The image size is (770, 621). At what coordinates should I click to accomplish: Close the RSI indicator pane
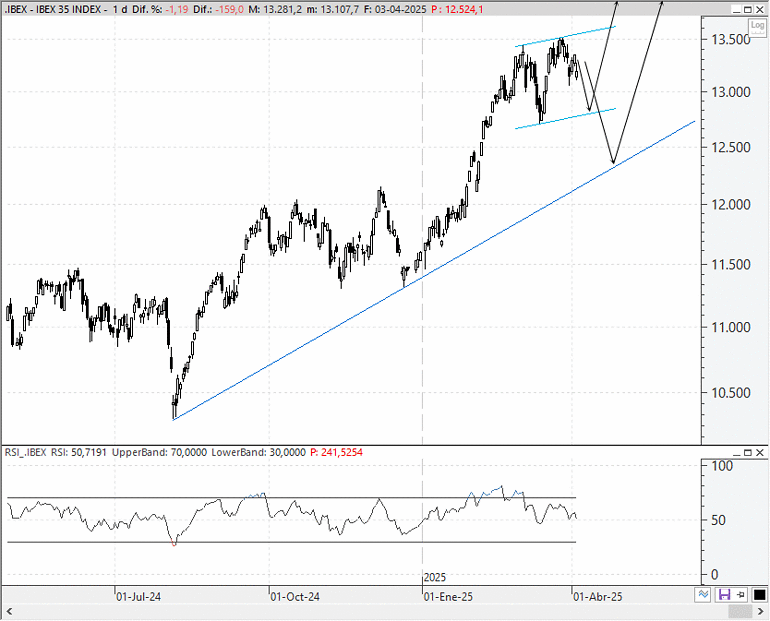click(760, 453)
